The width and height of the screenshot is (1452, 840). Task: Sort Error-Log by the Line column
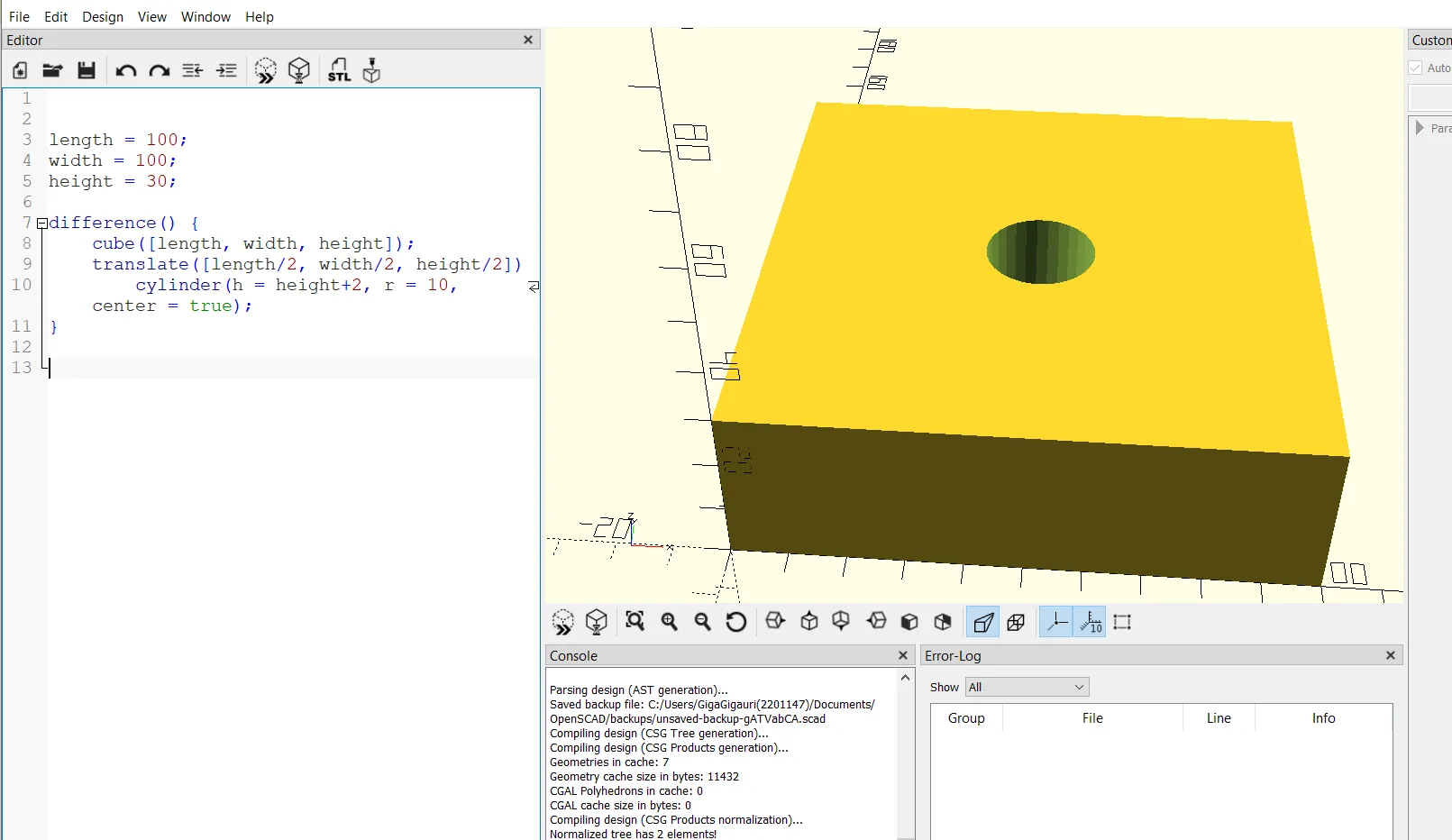(x=1219, y=718)
